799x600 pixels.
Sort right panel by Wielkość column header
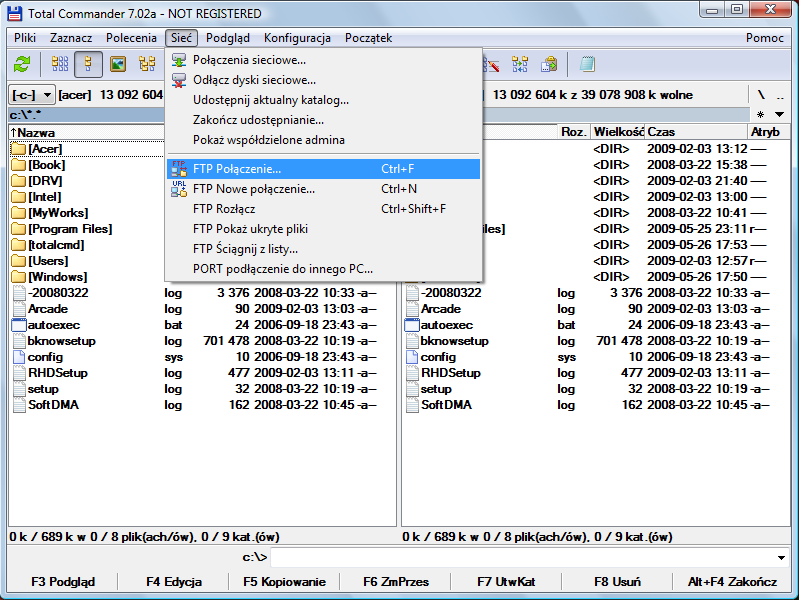(619, 132)
